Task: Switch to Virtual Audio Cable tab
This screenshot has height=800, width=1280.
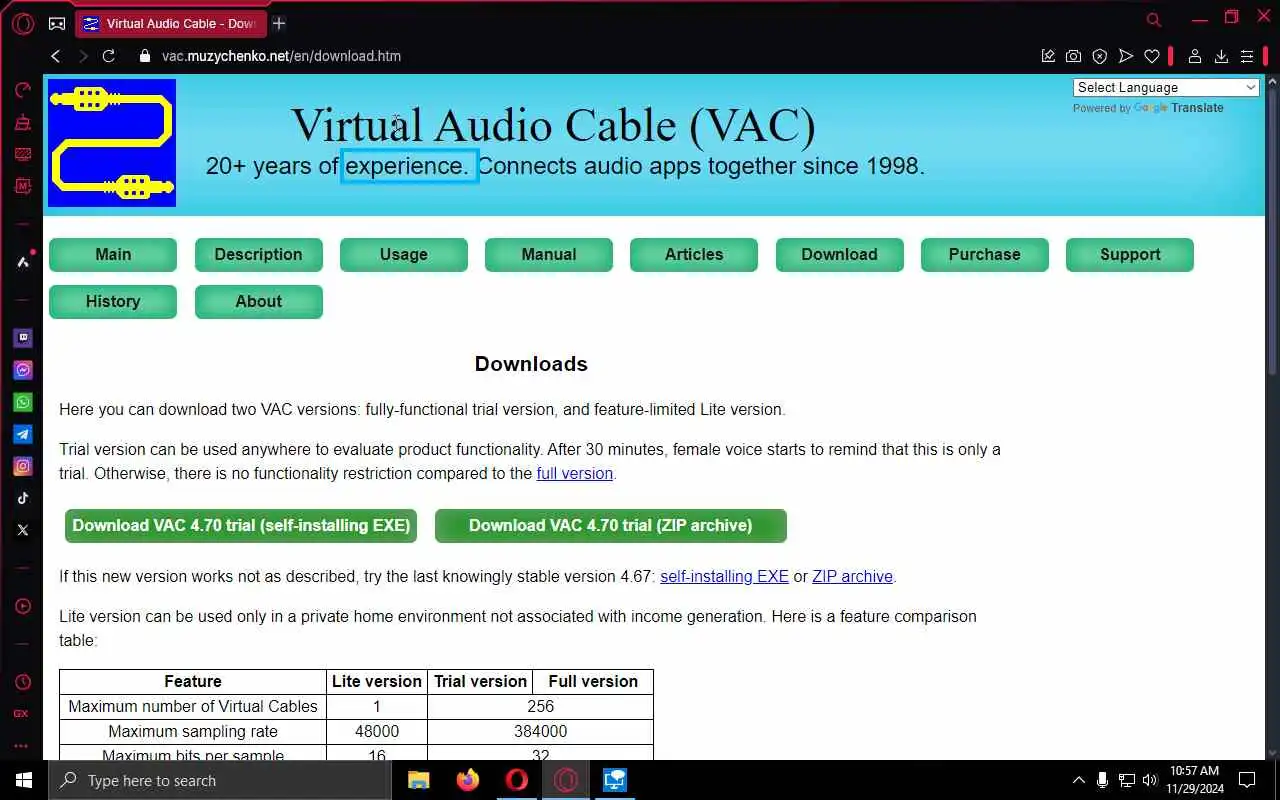Action: click(171, 23)
